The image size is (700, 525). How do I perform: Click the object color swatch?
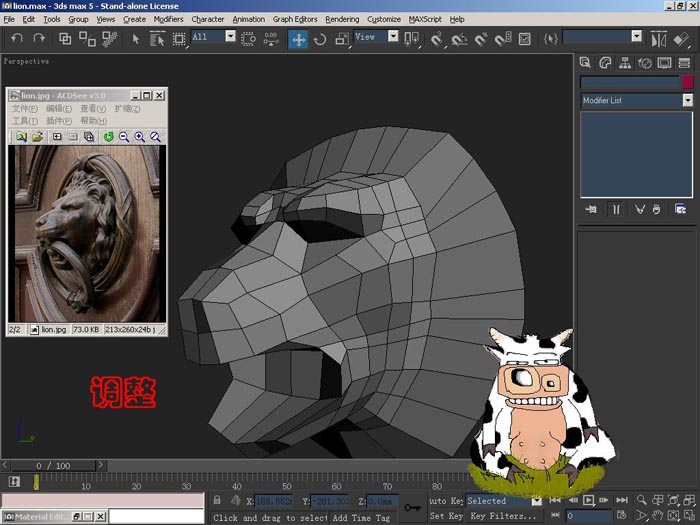[x=688, y=82]
